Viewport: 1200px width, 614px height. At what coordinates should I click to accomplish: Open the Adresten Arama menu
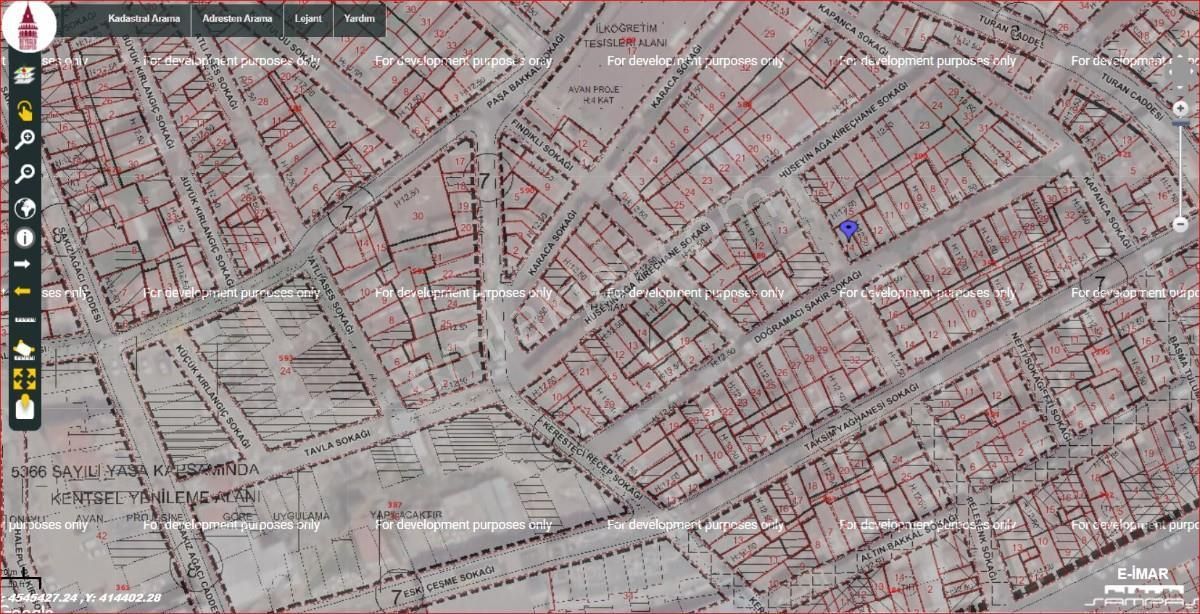click(x=239, y=17)
